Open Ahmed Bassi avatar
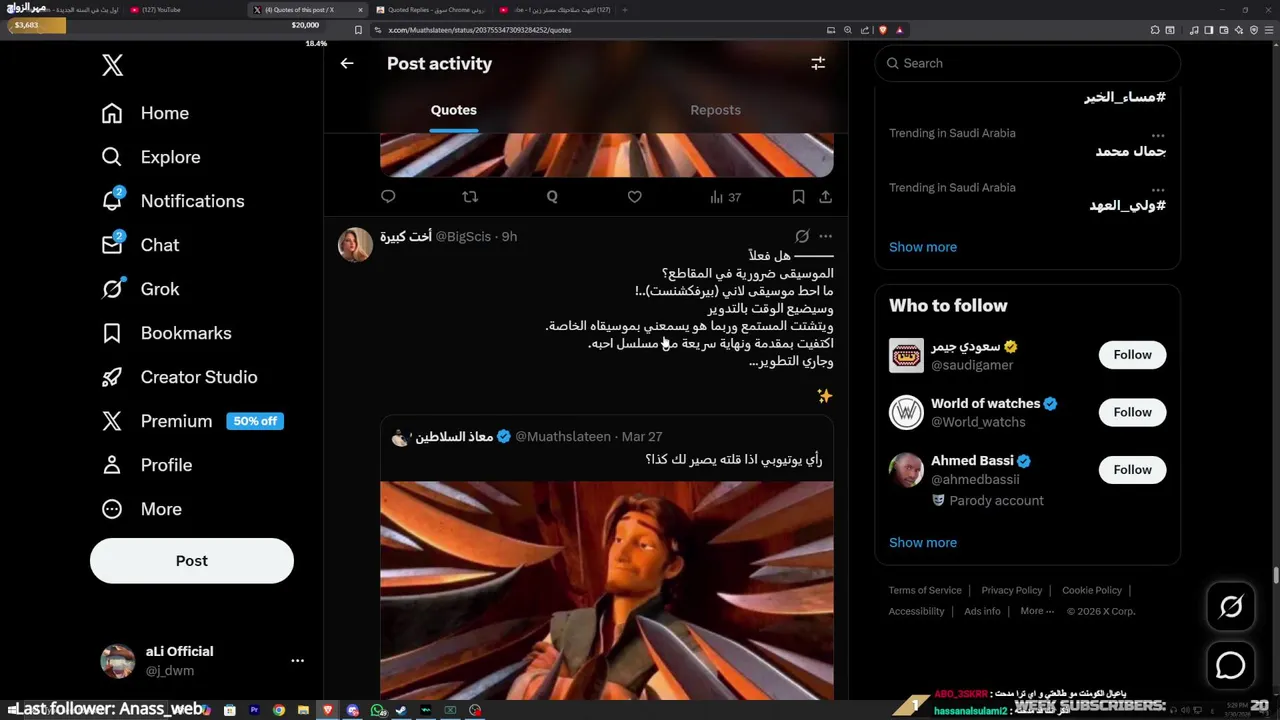The height and width of the screenshot is (720, 1280). (907, 470)
